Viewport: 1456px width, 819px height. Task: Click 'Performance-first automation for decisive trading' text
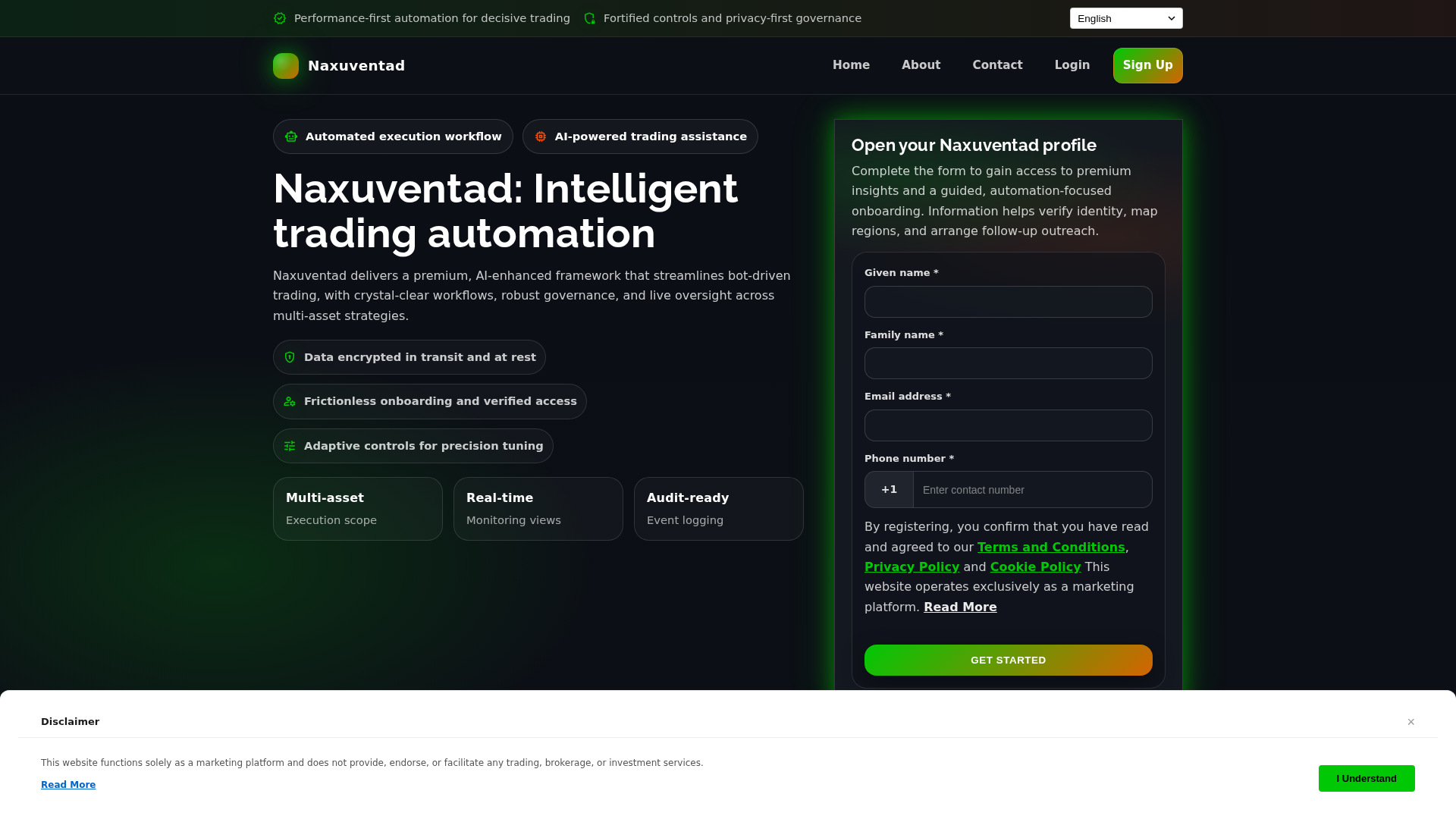(432, 18)
